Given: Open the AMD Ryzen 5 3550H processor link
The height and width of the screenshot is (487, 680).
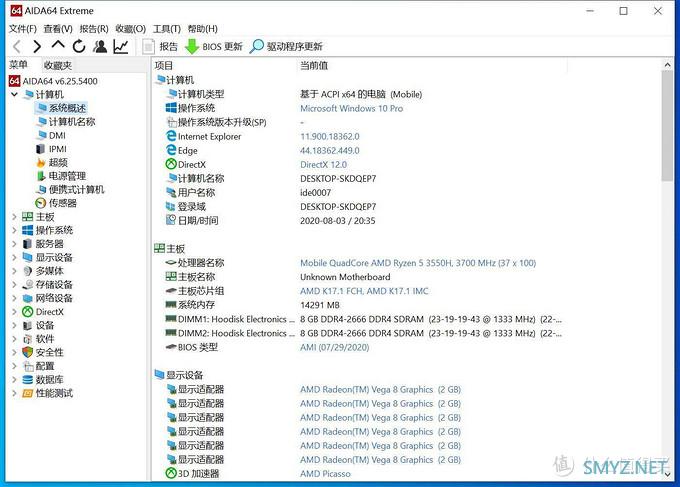Looking at the screenshot, I should (x=418, y=263).
